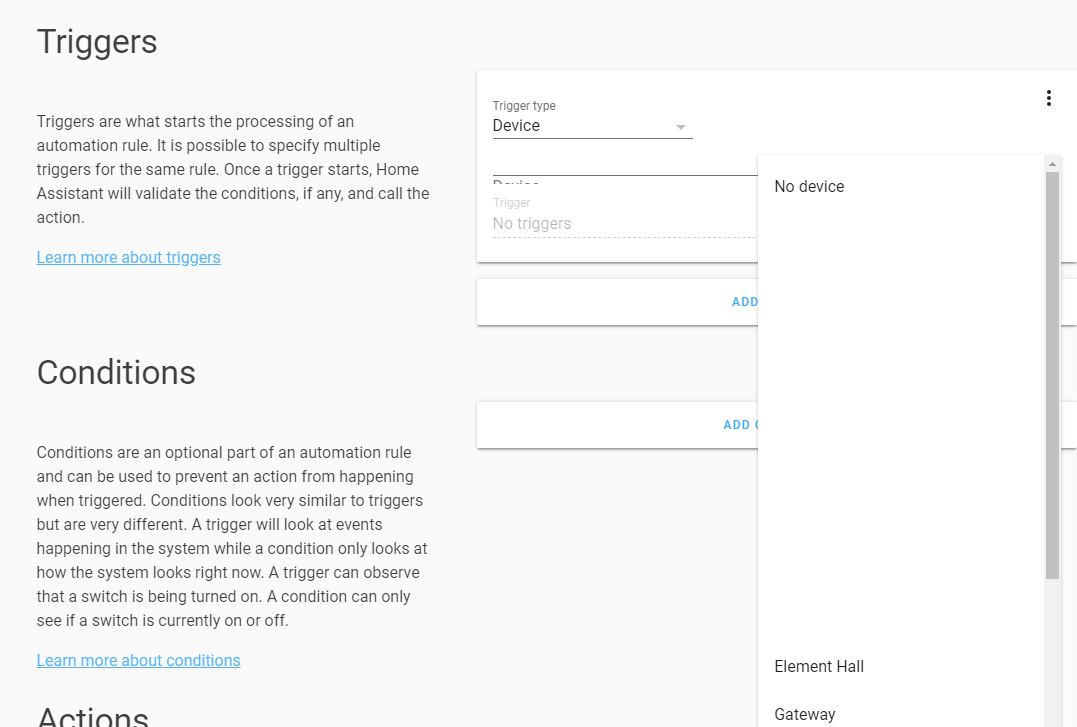Click the Trigger type dropdown arrow
Image resolution: width=1077 pixels, height=727 pixels.
point(681,127)
